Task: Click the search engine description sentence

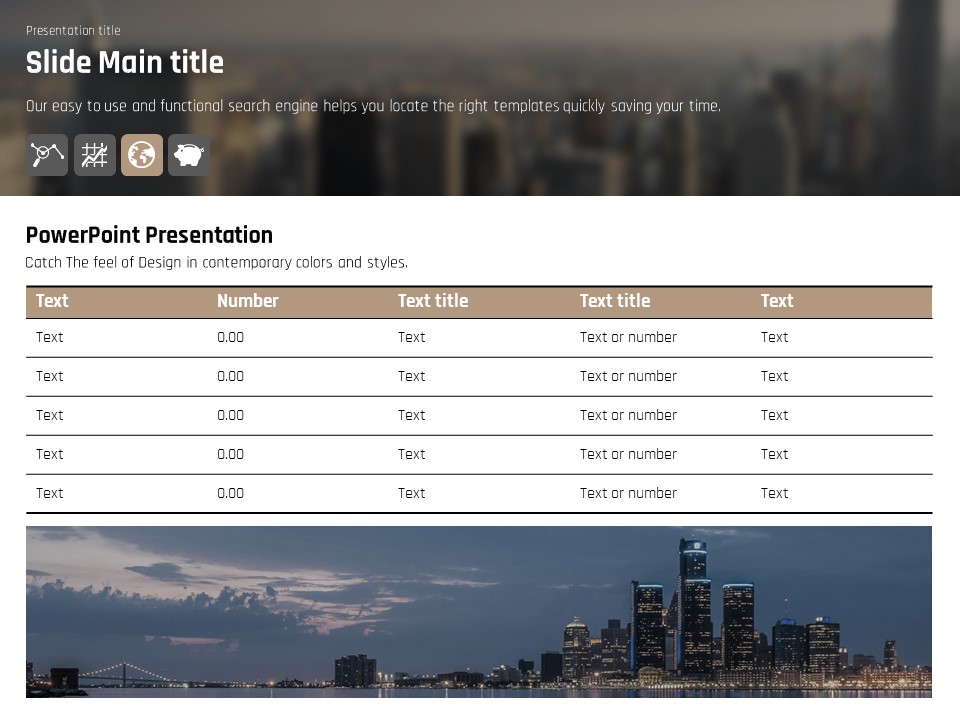Action: (372, 106)
